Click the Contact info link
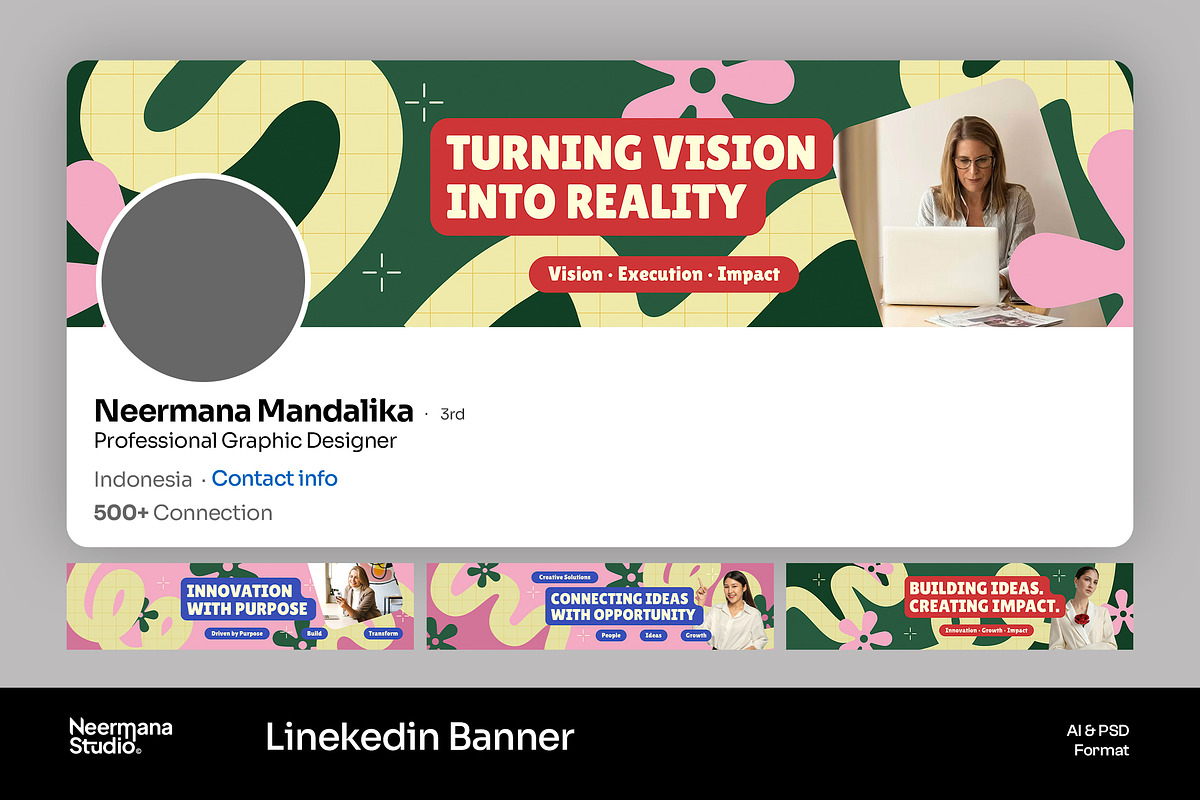Screen dimensions: 1200x800 [274, 479]
